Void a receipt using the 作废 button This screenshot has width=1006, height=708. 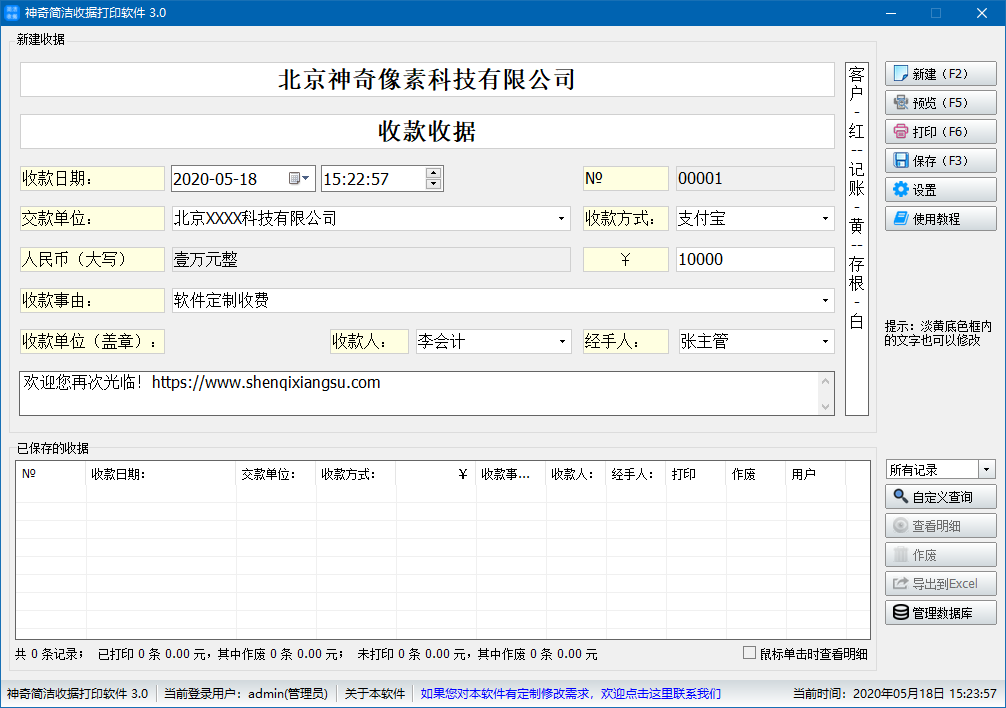click(940, 555)
